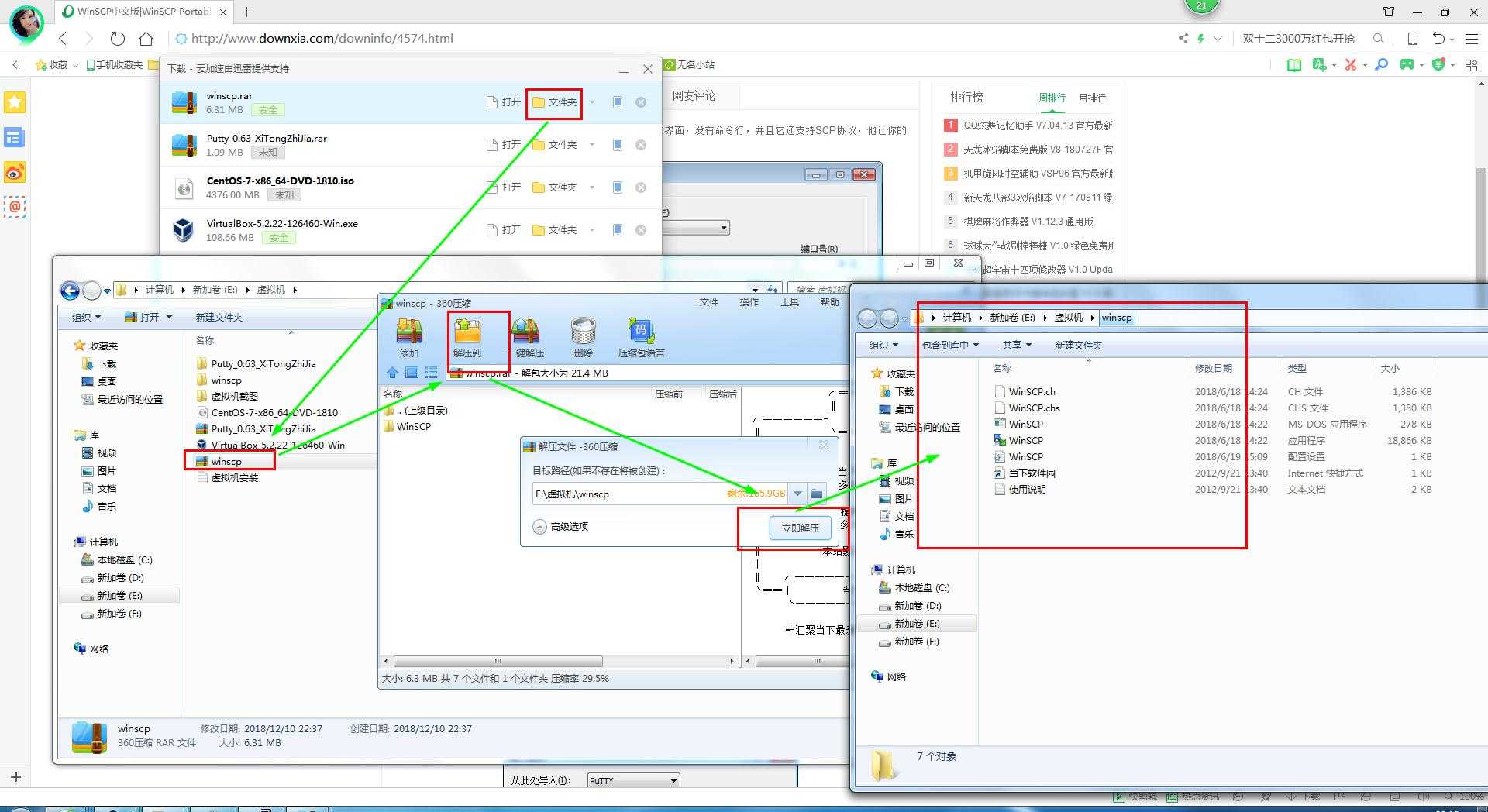This screenshot has height=812, width=1488.
Task: Switch to 网友评论 tab on webpage
Action: click(694, 95)
